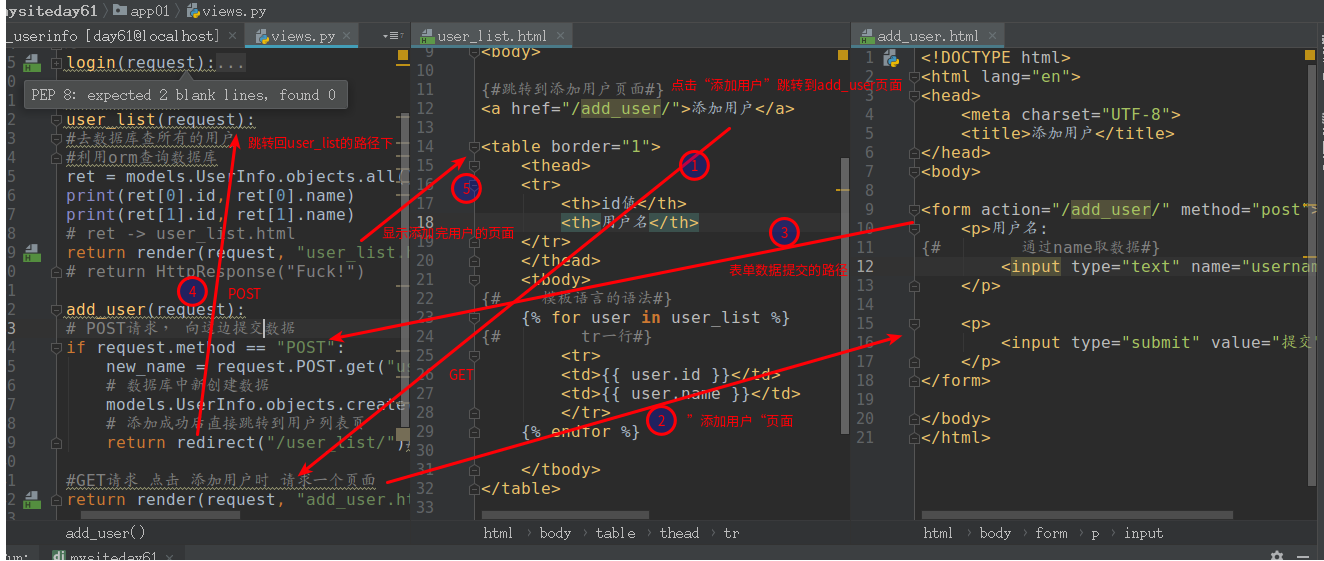
Task: Click '<td>{{ user.id }}</td>' in user_list.html
Action: tap(671, 375)
